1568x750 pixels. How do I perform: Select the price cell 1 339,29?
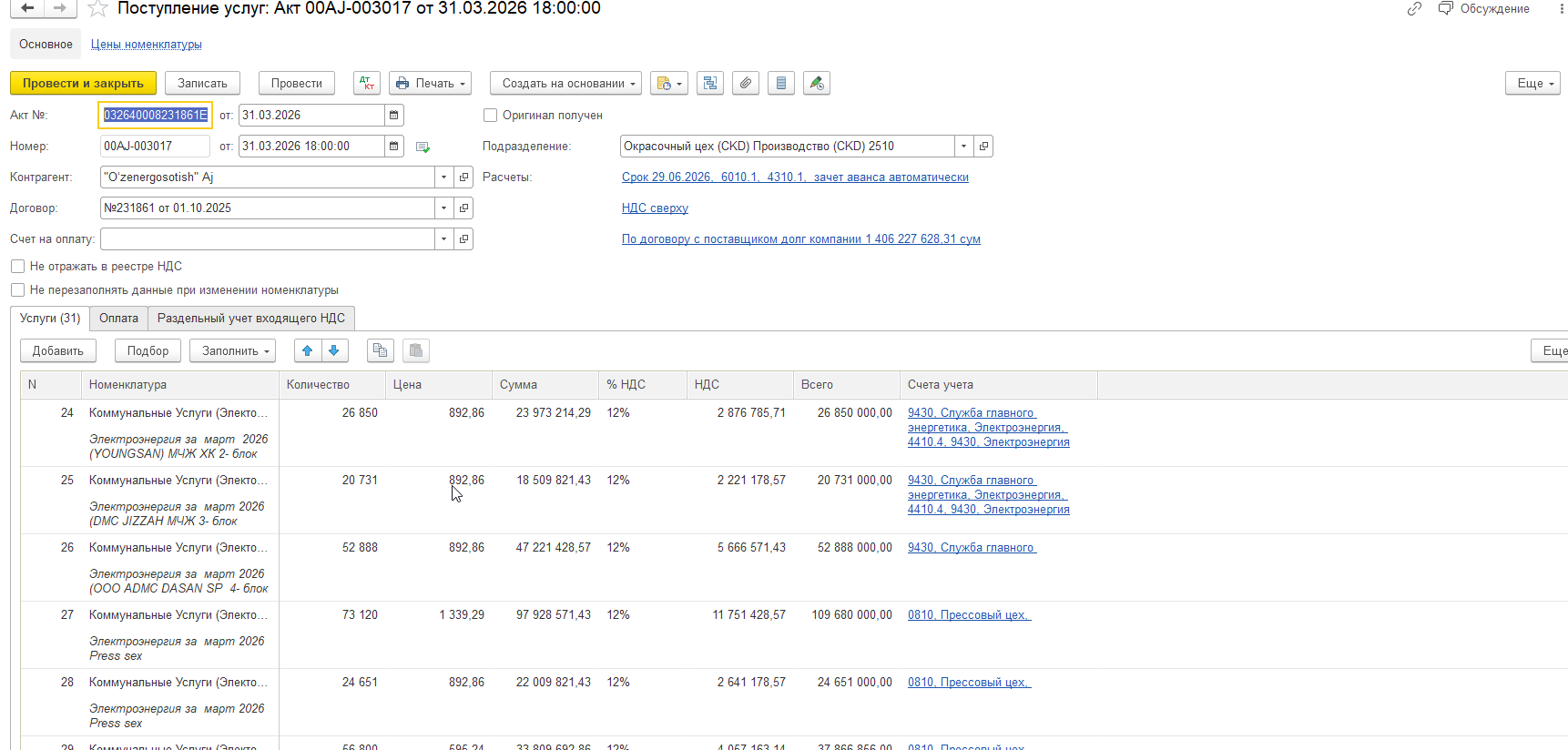pyautogui.click(x=439, y=615)
